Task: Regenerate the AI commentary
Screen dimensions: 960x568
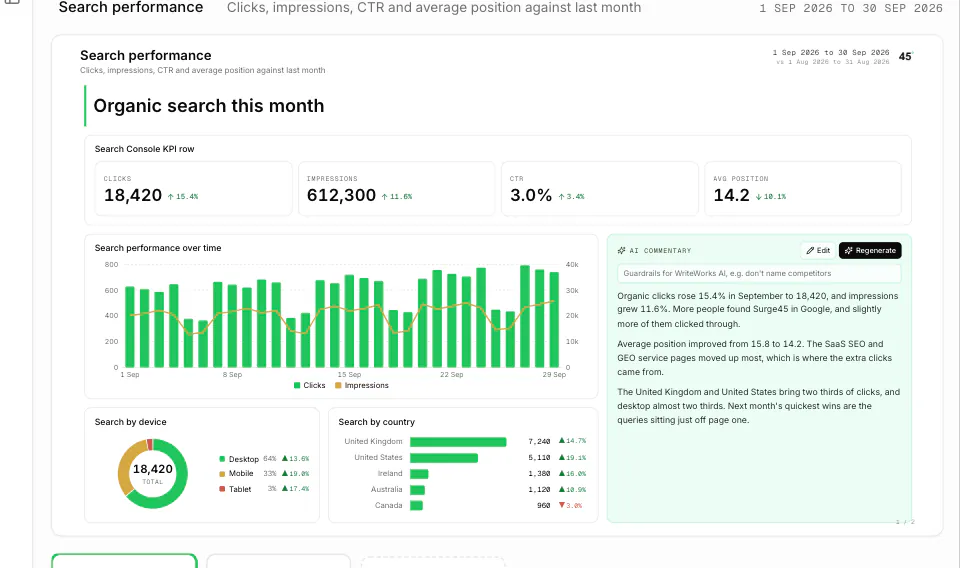Action: point(870,250)
